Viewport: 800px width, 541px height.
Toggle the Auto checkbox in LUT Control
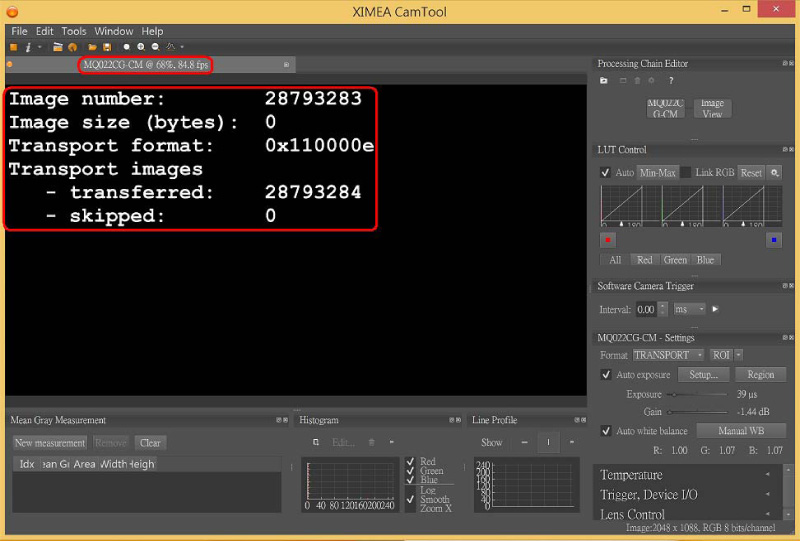click(x=606, y=173)
